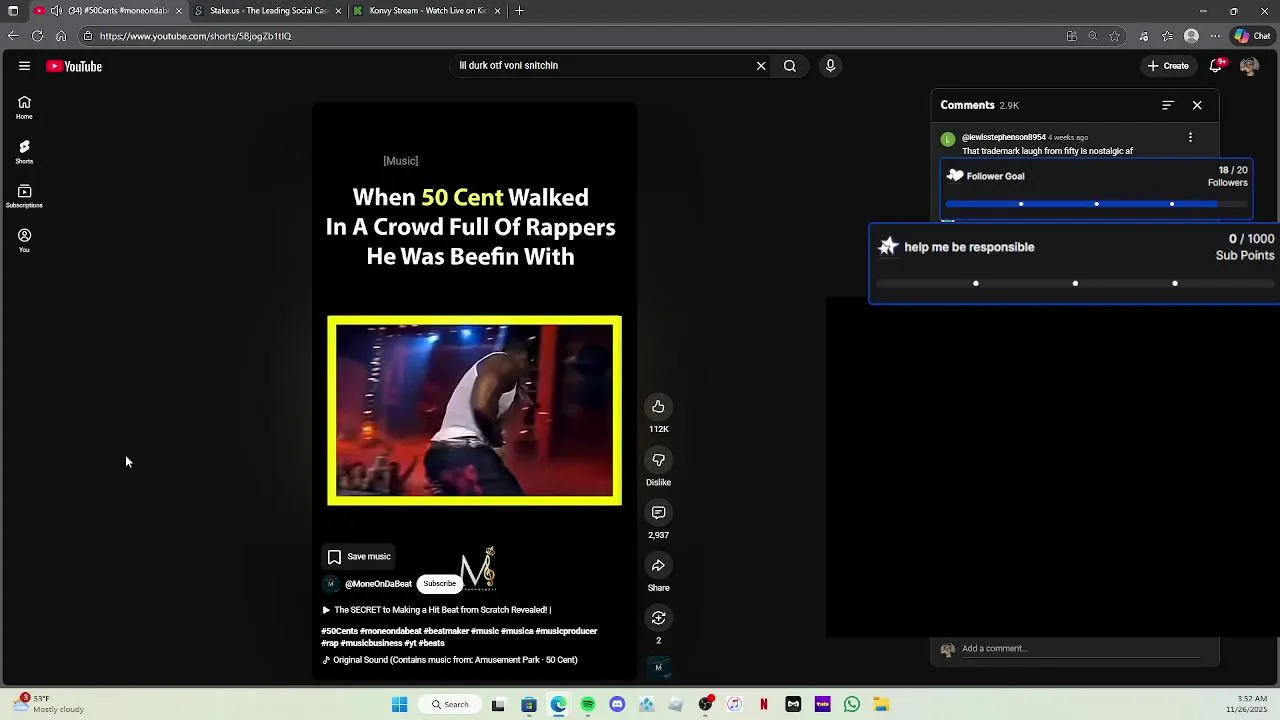Save music from this short

point(359,557)
